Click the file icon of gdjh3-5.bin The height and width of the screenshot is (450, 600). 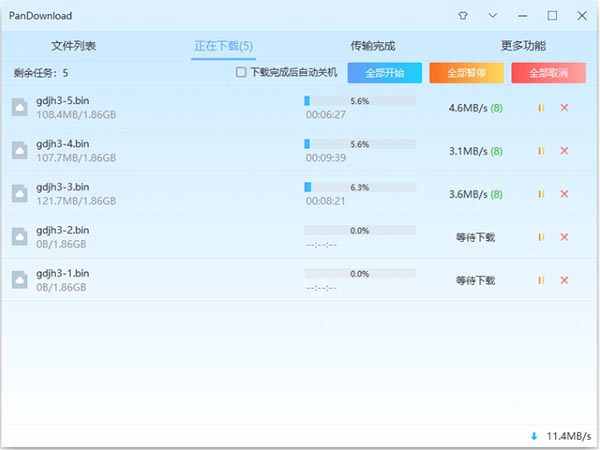tap(20, 107)
